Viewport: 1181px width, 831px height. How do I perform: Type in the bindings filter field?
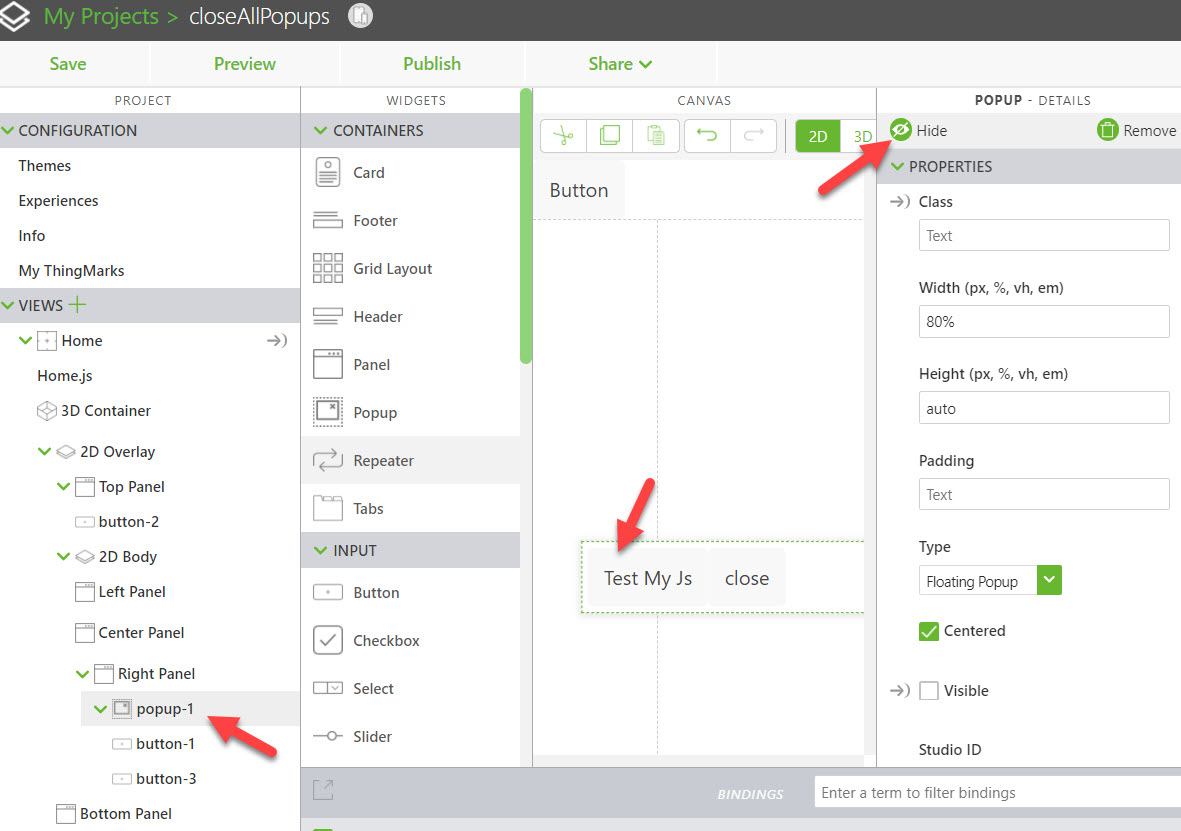click(x=990, y=792)
